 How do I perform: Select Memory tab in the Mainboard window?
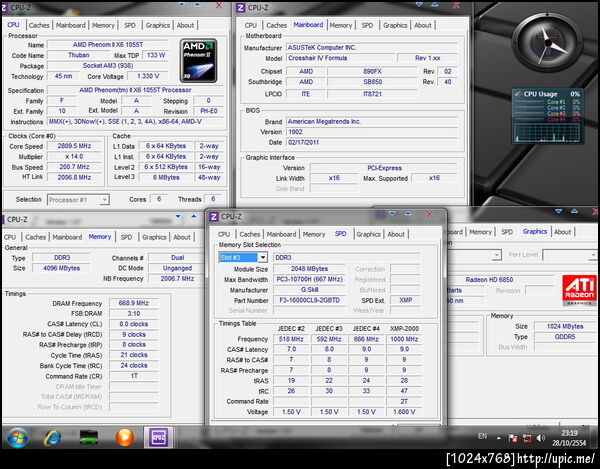pos(341,25)
